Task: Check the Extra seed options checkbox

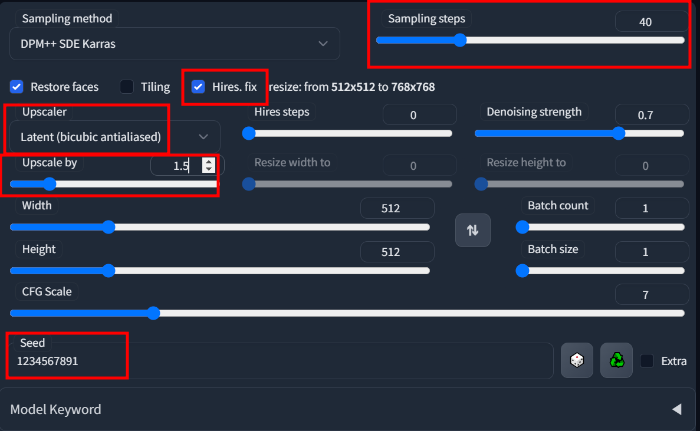Action: click(x=647, y=361)
